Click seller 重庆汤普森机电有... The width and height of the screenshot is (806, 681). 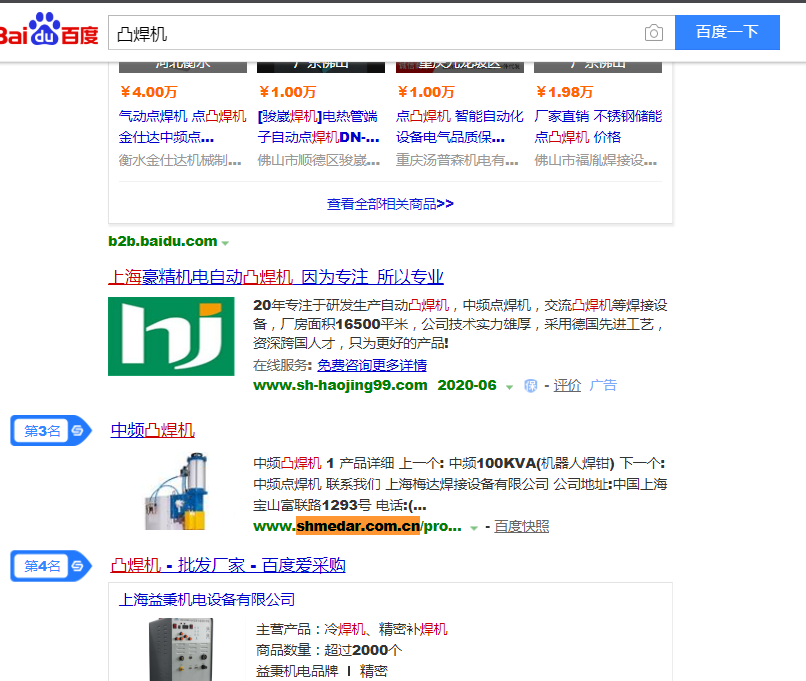[x=457, y=160]
